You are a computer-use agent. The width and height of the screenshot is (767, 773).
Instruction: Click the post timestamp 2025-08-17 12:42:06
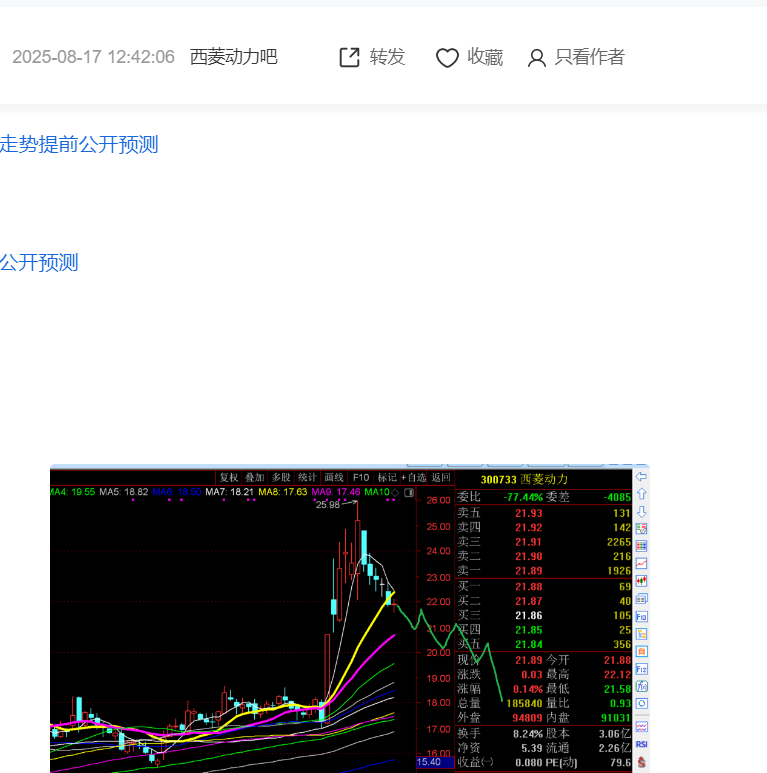(x=93, y=57)
